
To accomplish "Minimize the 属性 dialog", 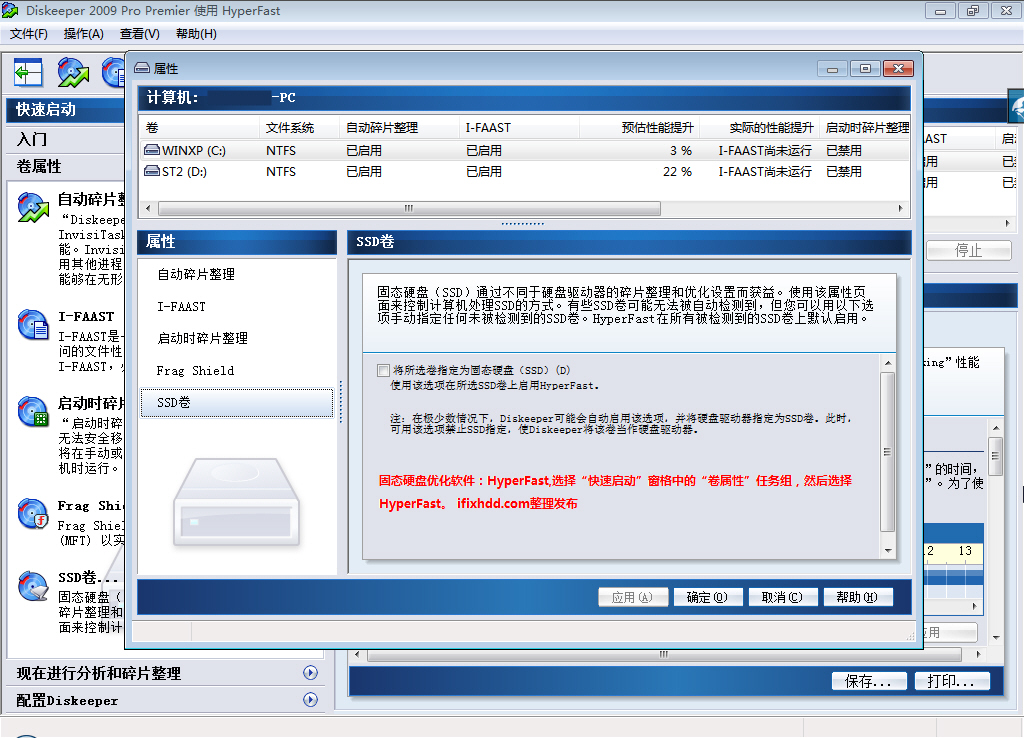I will [832, 69].
